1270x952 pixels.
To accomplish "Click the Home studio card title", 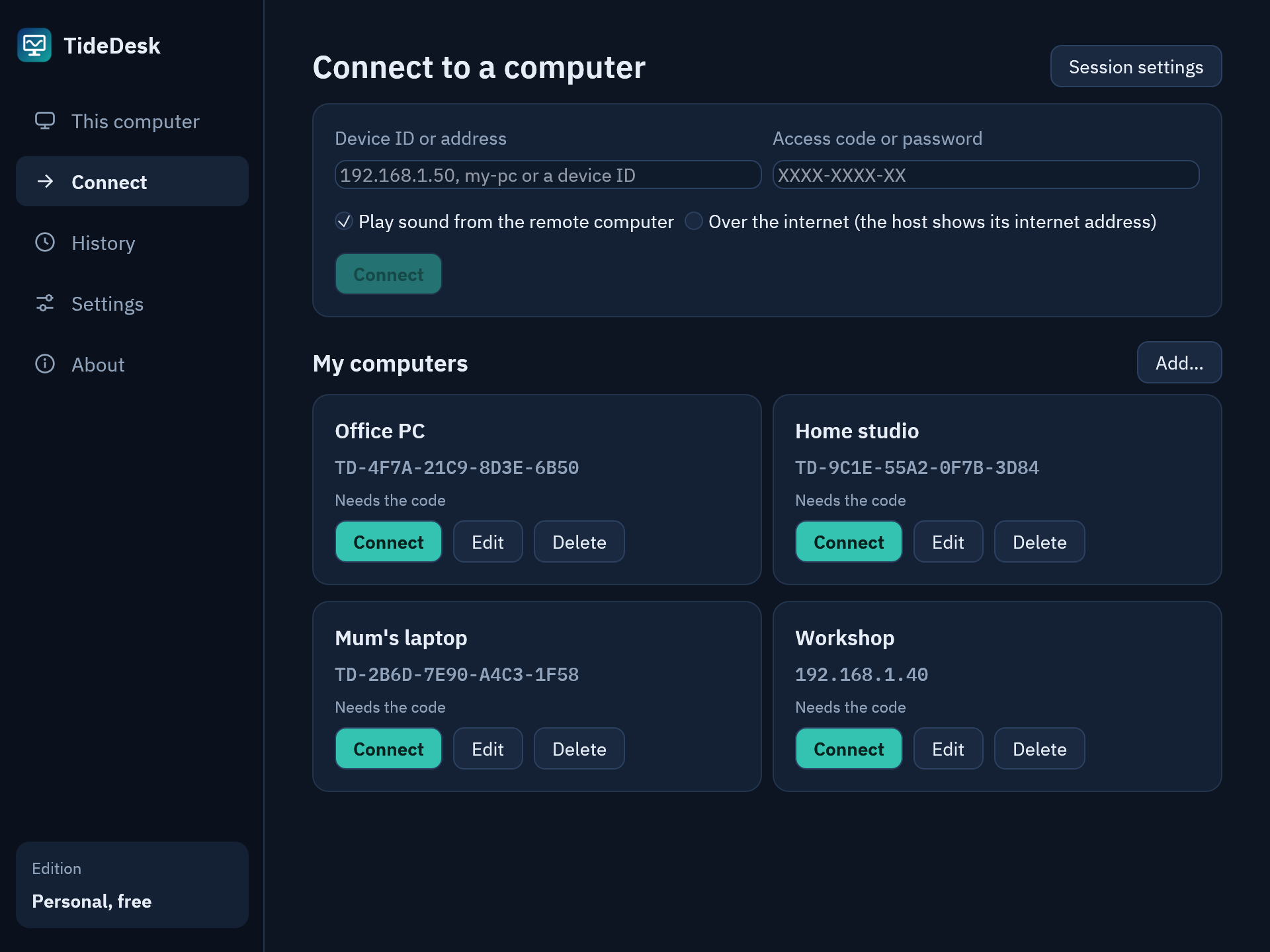I will [857, 431].
